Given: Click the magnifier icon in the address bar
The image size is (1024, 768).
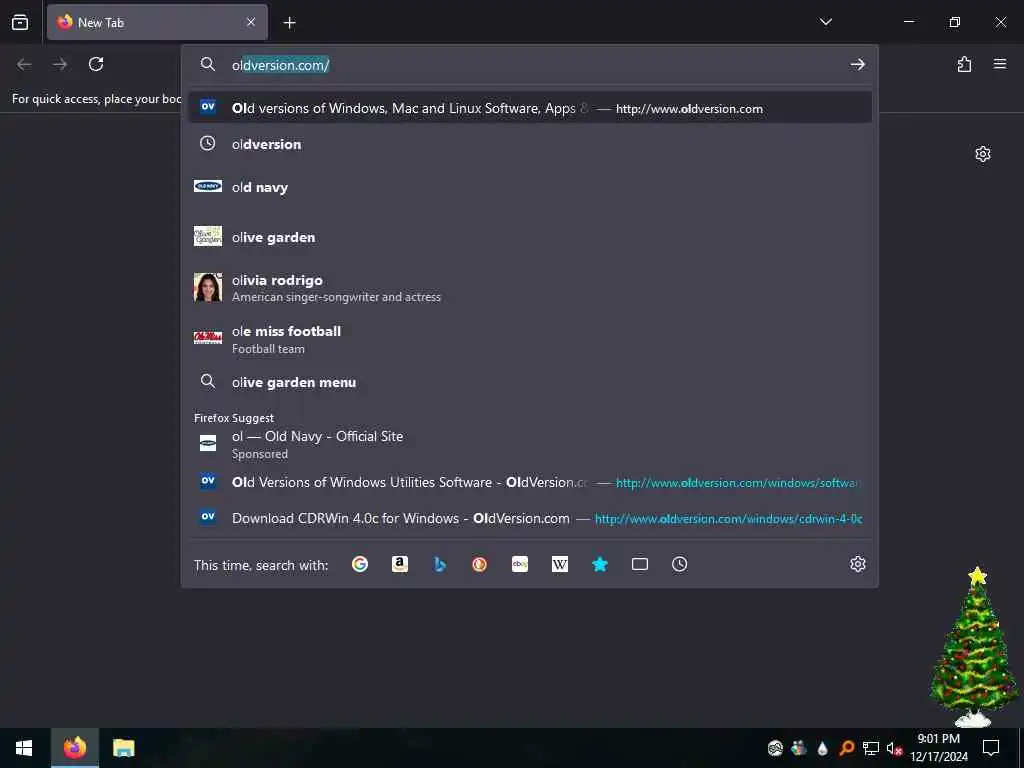Looking at the screenshot, I should pyautogui.click(x=208, y=64).
